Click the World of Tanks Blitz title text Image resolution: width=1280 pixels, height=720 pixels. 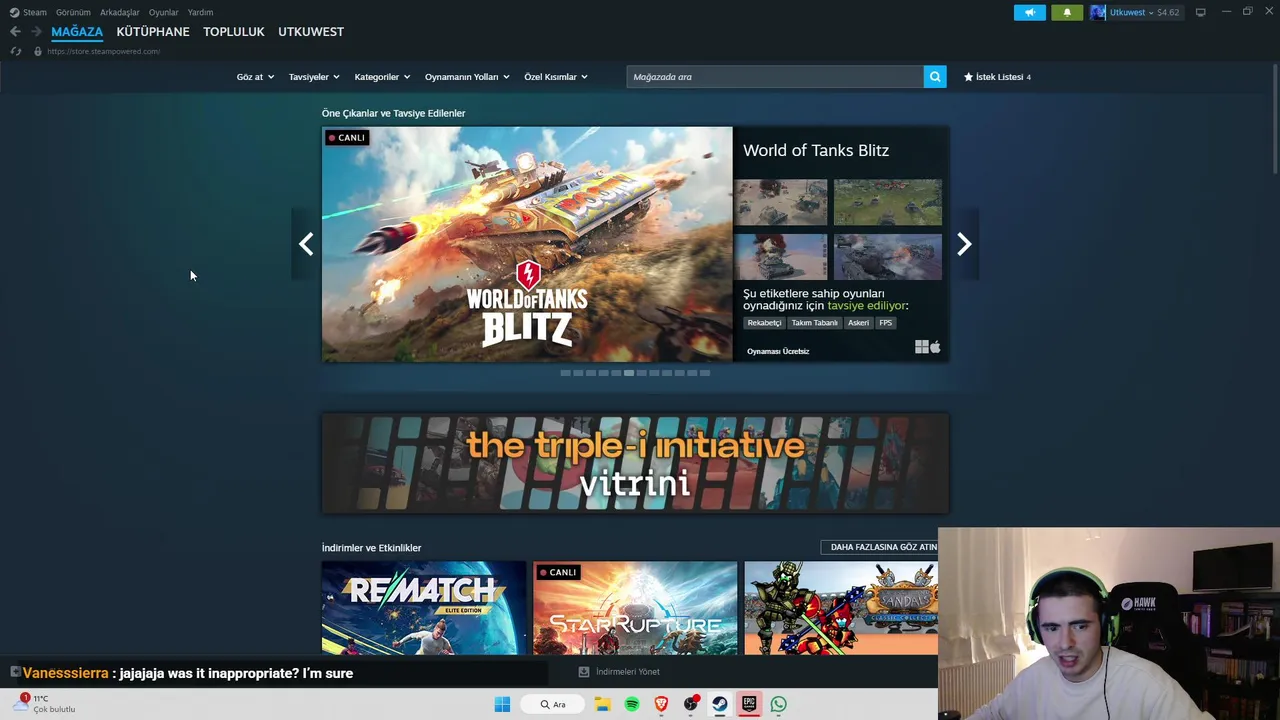(816, 150)
